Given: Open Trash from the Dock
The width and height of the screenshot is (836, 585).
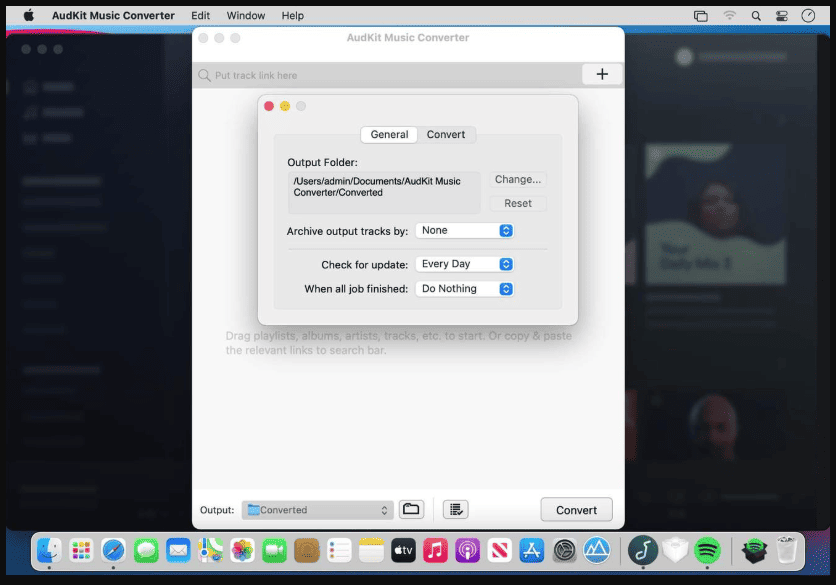Looking at the screenshot, I should (x=787, y=550).
